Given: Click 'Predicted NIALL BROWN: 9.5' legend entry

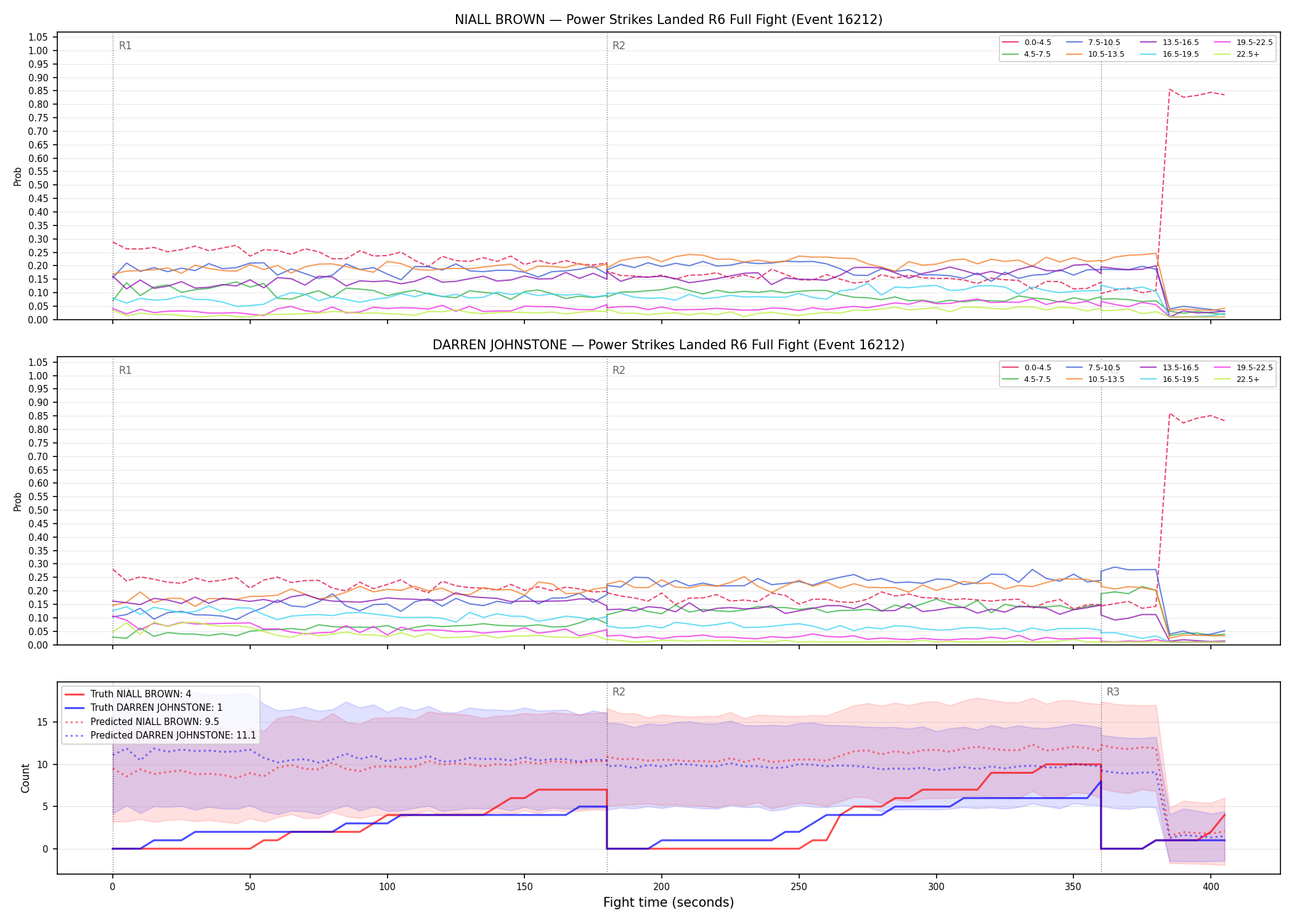Looking at the screenshot, I should (x=142, y=722).
